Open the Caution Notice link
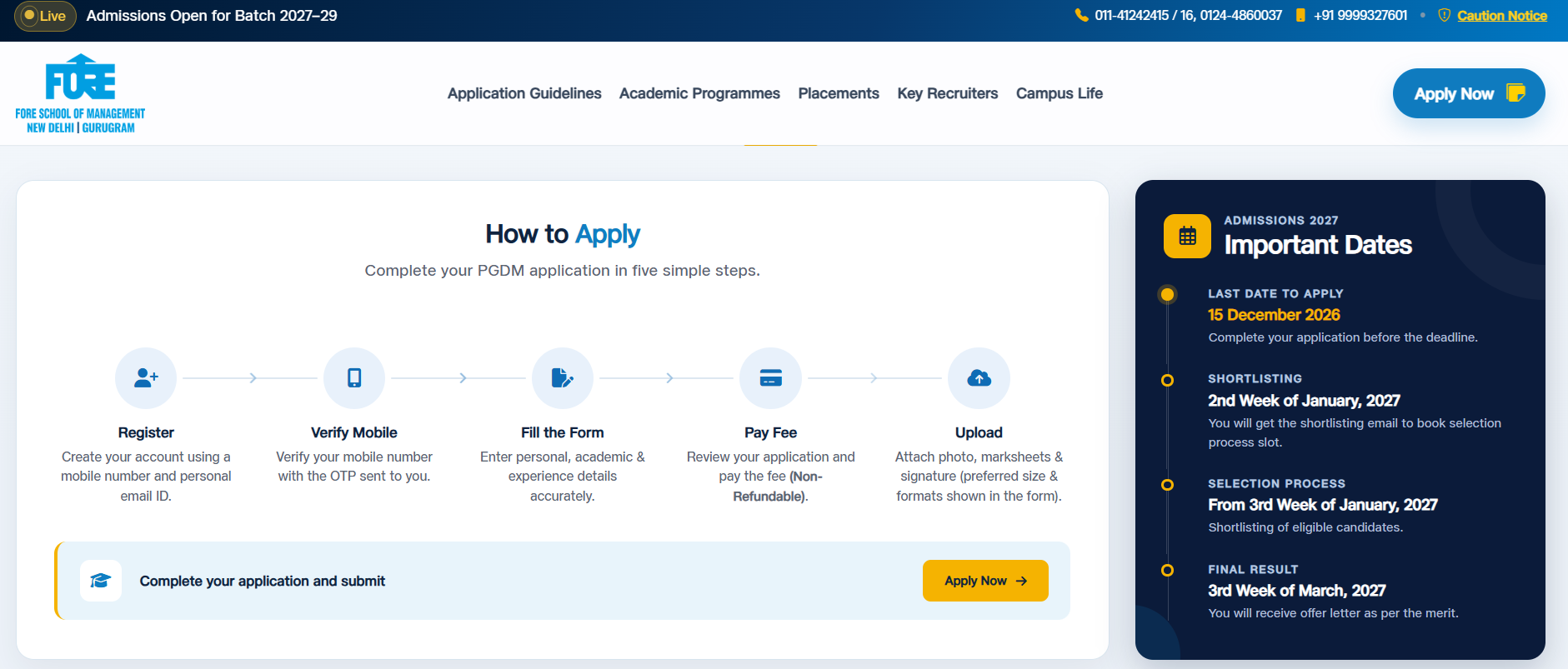1568x669 pixels. pyautogui.click(x=1502, y=16)
